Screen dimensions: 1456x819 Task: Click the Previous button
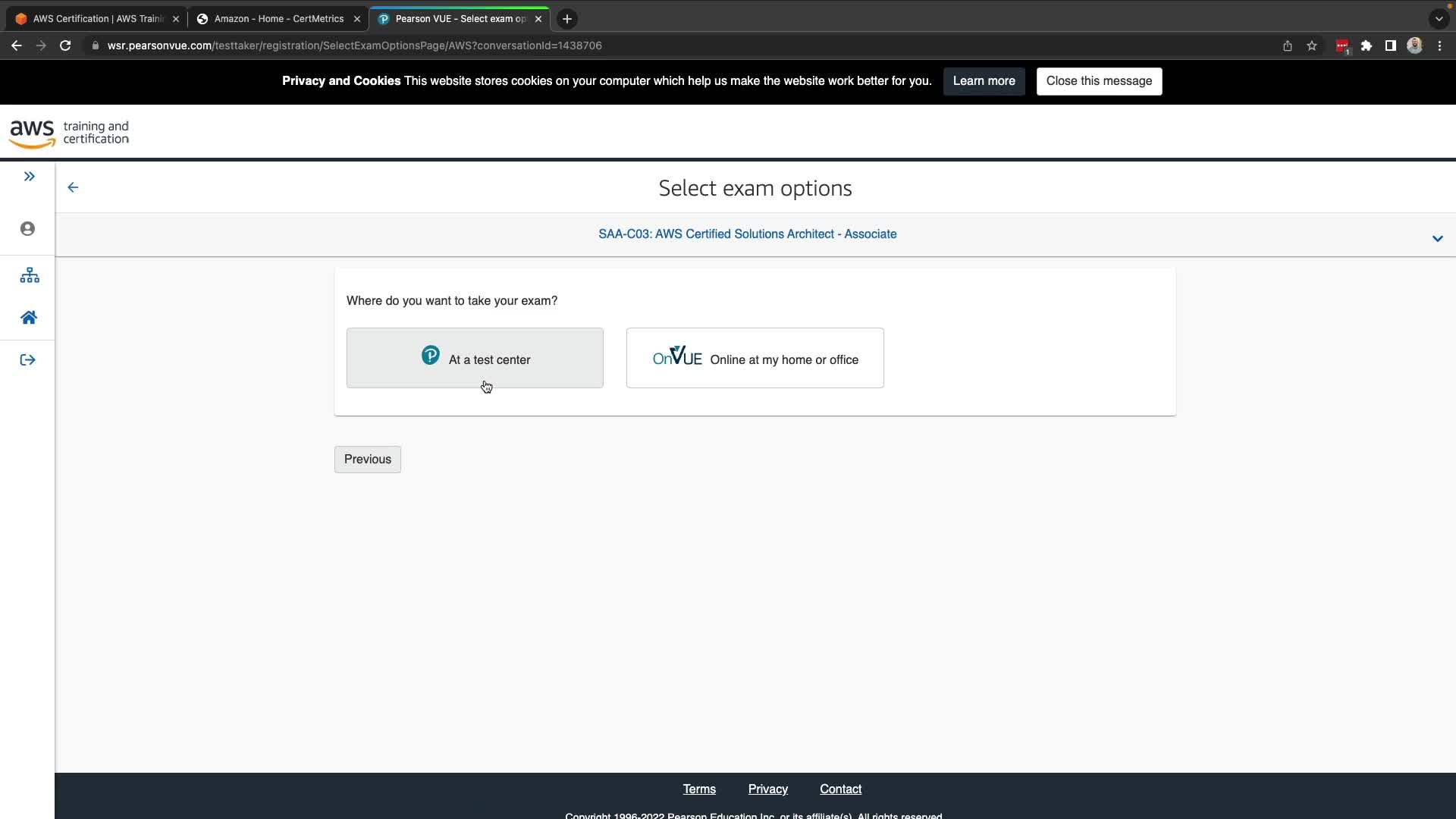tap(367, 460)
